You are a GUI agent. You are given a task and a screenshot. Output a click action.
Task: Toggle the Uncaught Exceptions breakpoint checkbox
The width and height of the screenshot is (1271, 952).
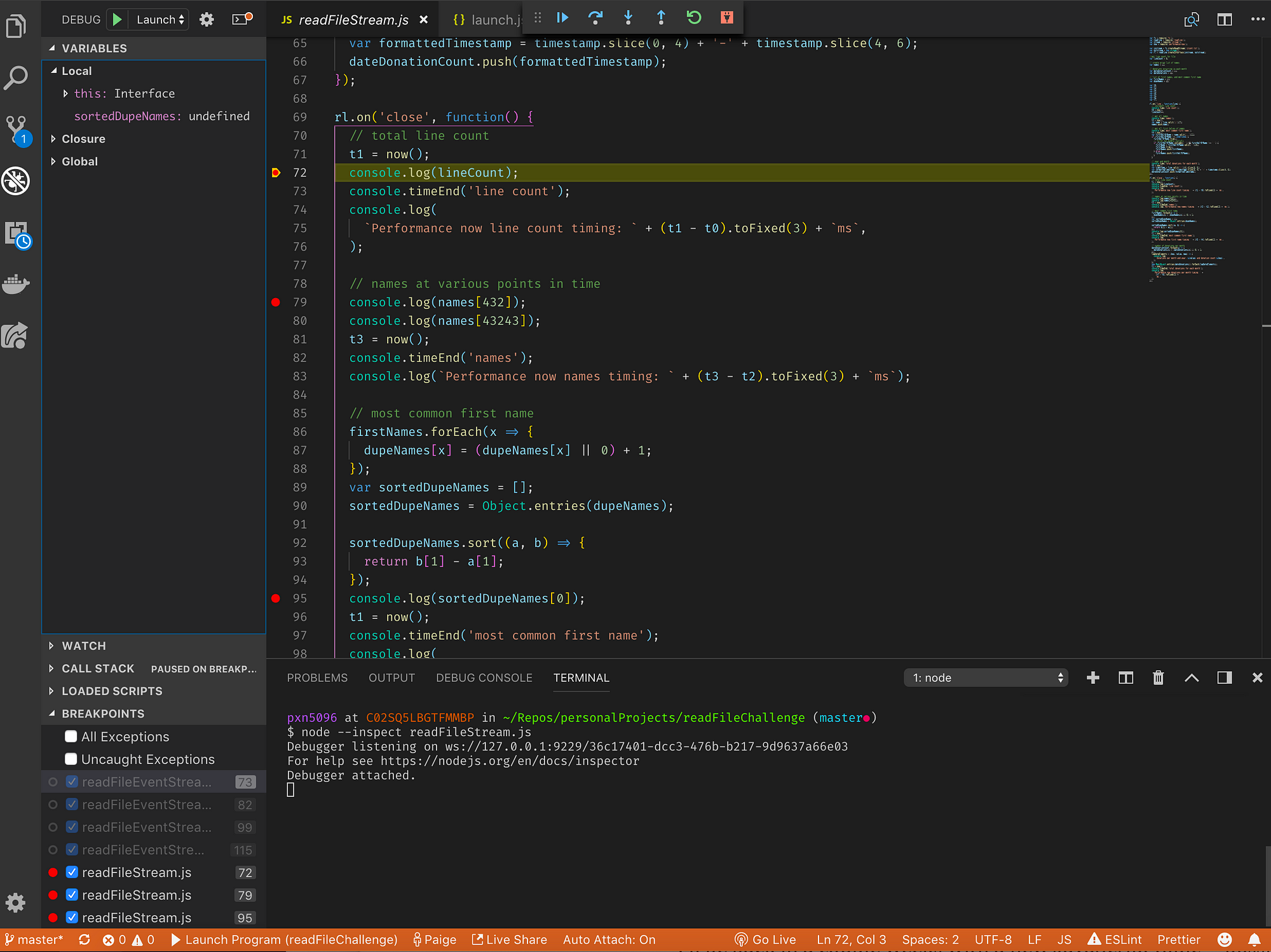[x=70, y=759]
